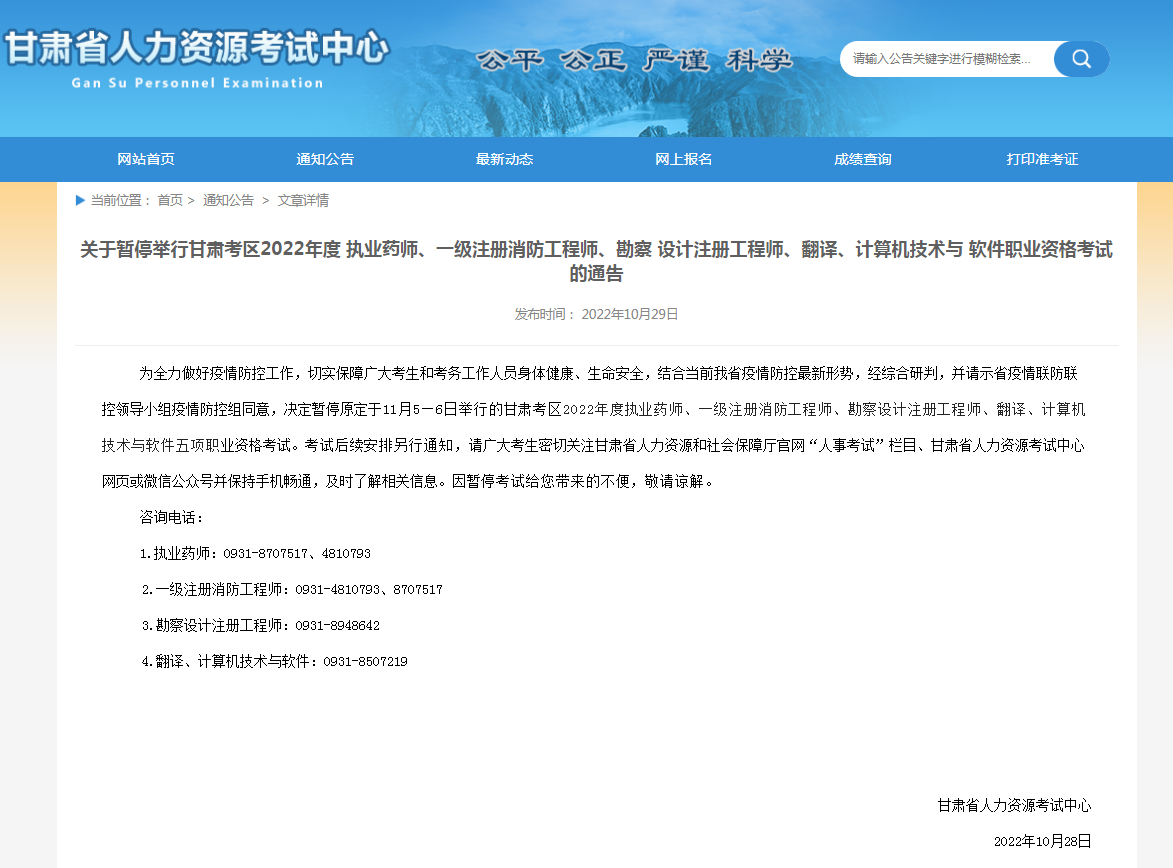
Task: Click the 咨询电话 label
Action: [x=171, y=517]
